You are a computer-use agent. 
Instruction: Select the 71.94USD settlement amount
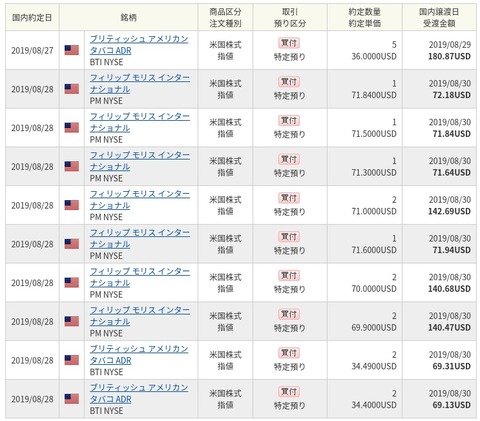(x=452, y=250)
